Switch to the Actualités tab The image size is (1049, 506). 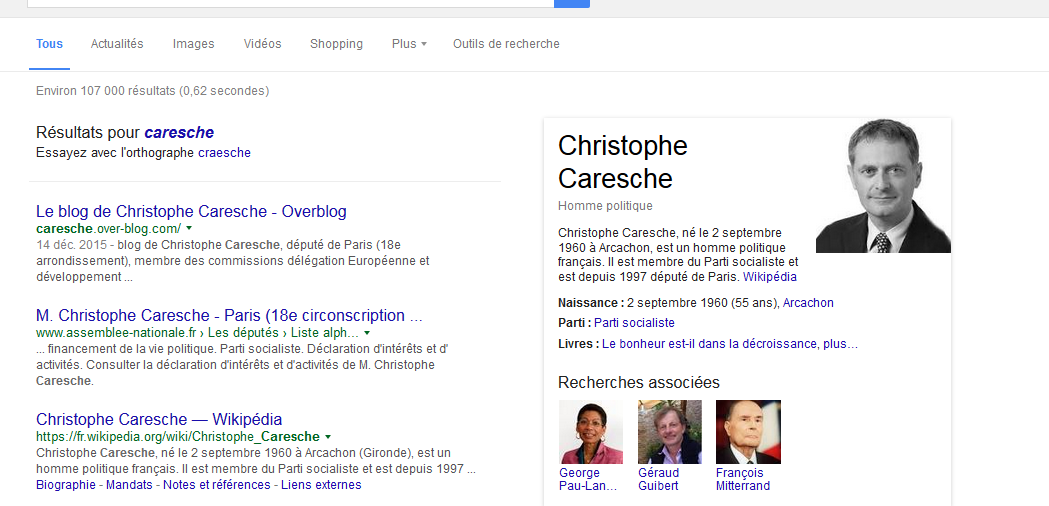pos(117,44)
